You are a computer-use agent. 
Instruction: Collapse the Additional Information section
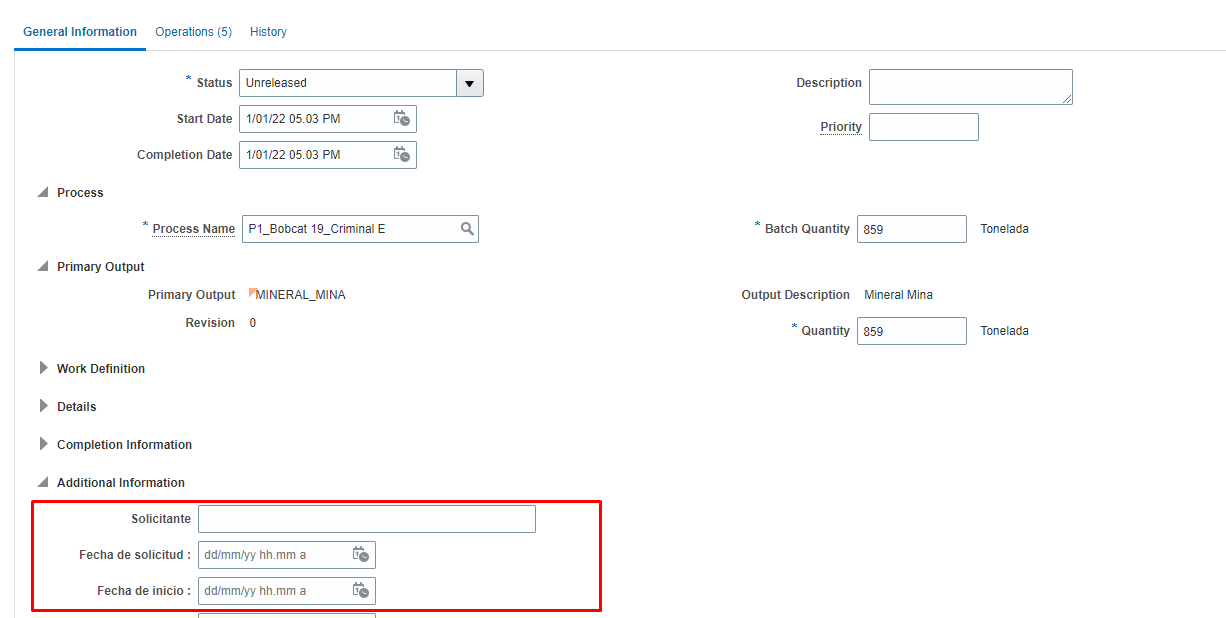(x=41, y=482)
